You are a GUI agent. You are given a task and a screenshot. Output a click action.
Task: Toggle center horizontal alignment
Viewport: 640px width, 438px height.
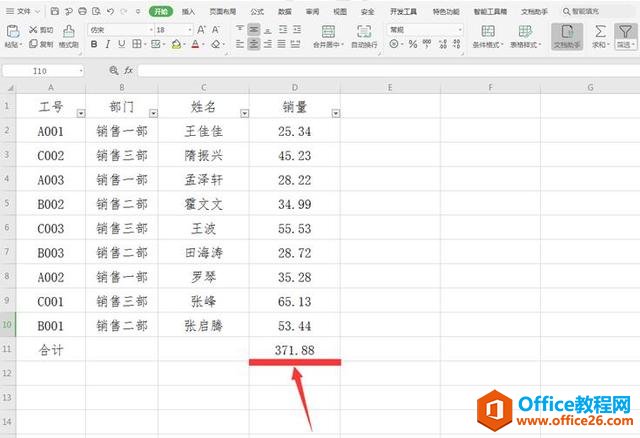click(254, 45)
